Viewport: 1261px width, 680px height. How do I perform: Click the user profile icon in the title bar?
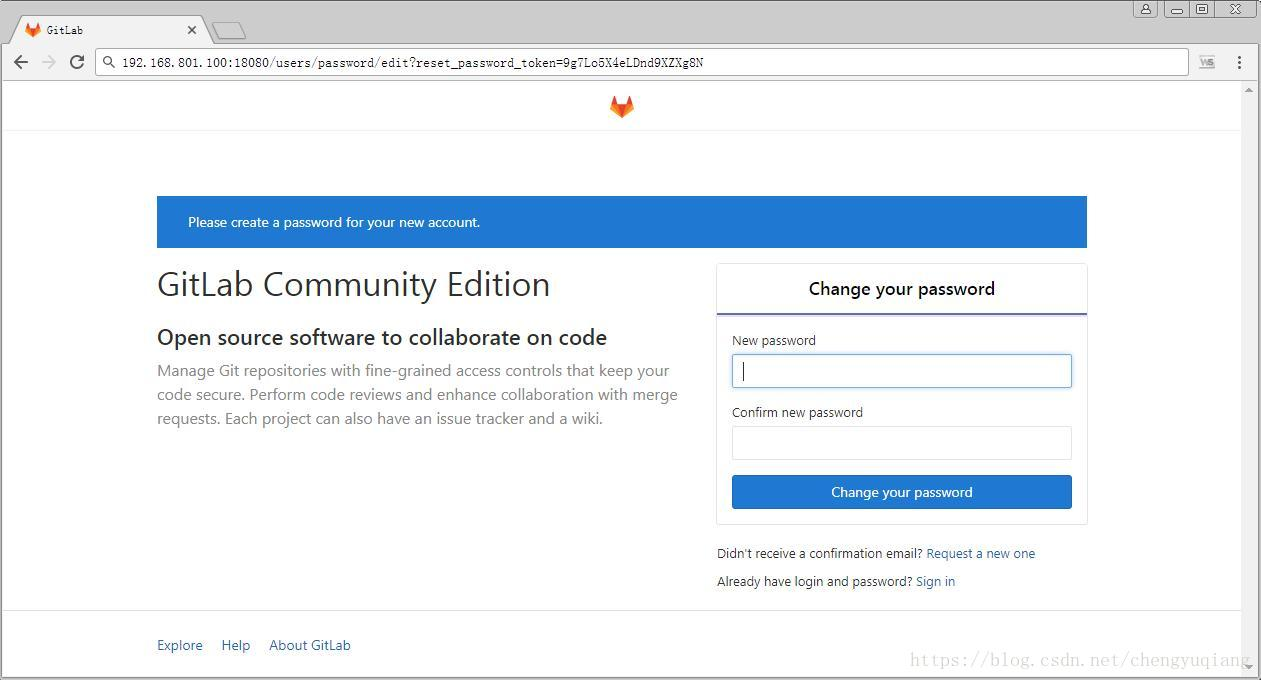click(x=1146, y=9)
